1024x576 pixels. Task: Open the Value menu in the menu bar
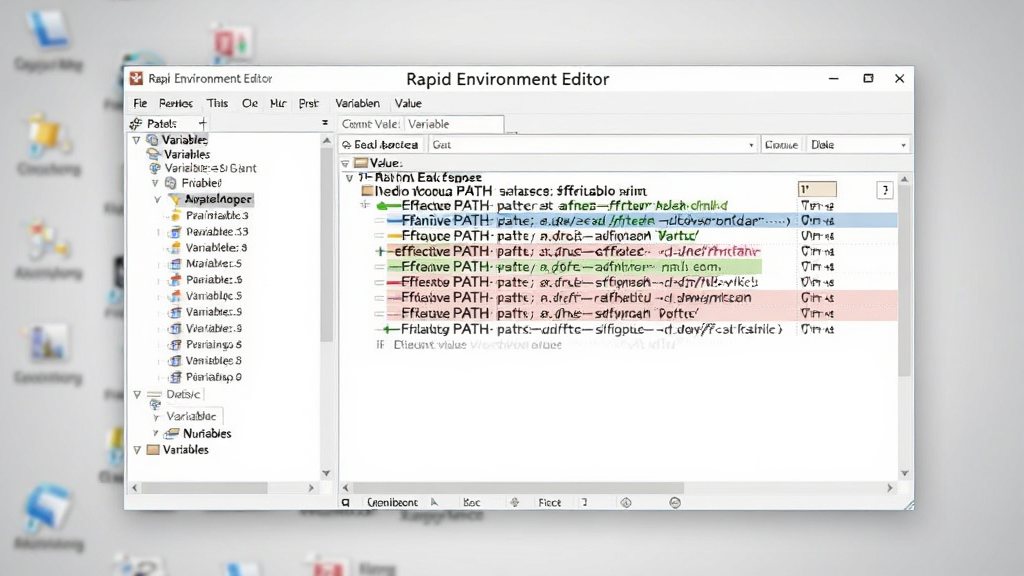point(408,103)
